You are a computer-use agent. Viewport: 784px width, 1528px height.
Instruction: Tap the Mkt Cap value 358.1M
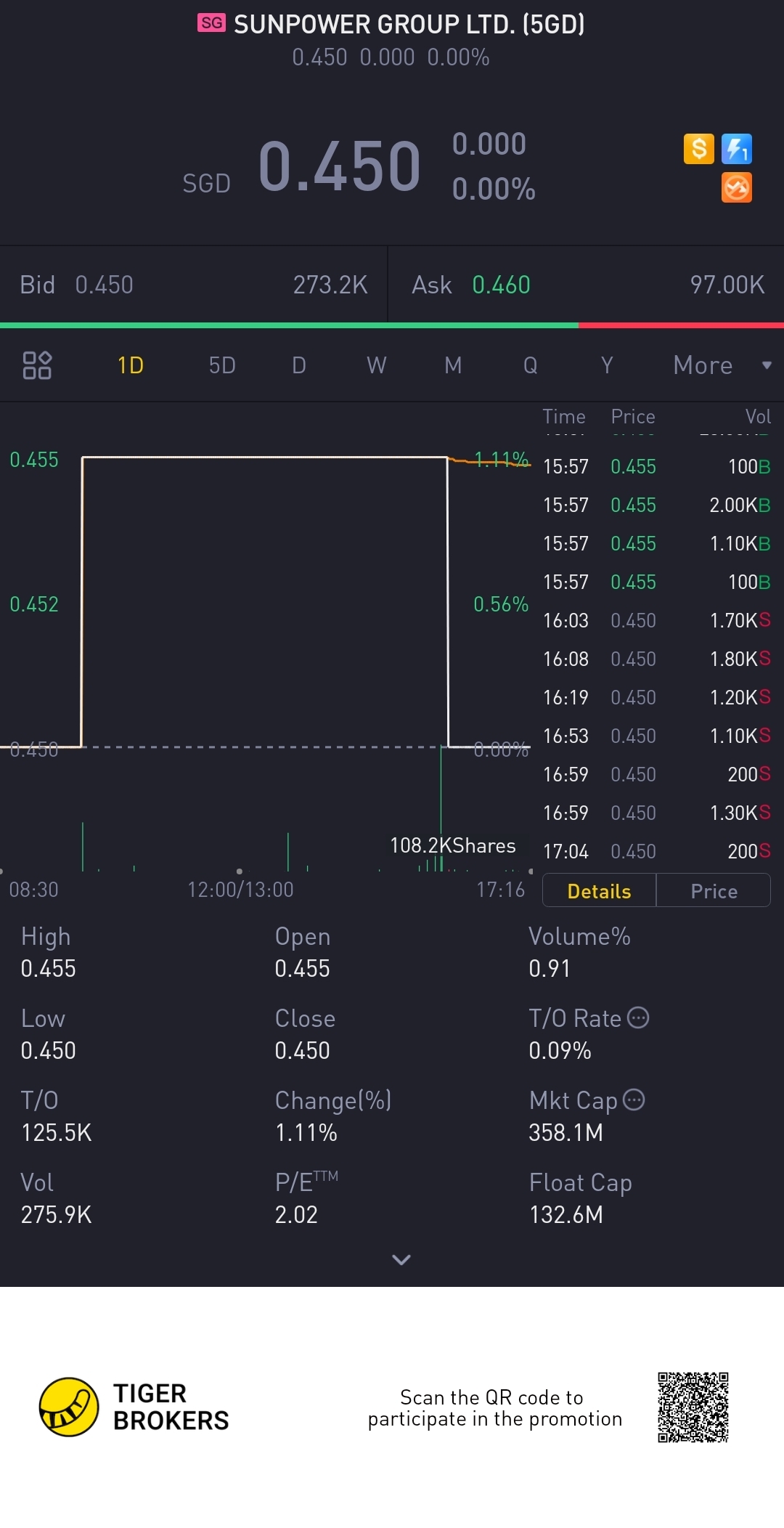[x=565, y=1132]
